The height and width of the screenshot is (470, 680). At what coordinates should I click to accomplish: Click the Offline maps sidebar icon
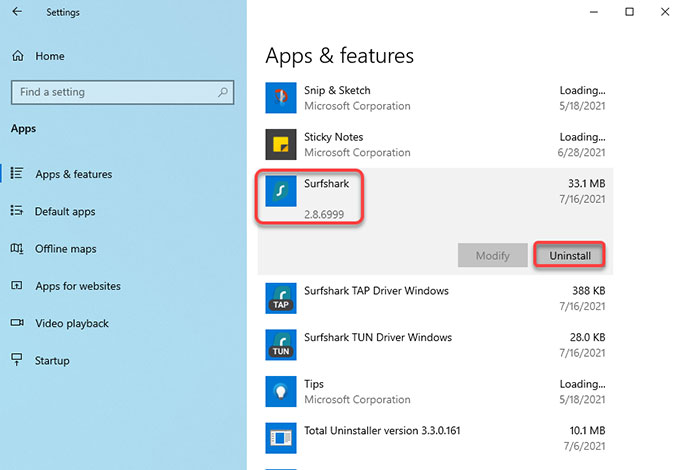(17, 248)
